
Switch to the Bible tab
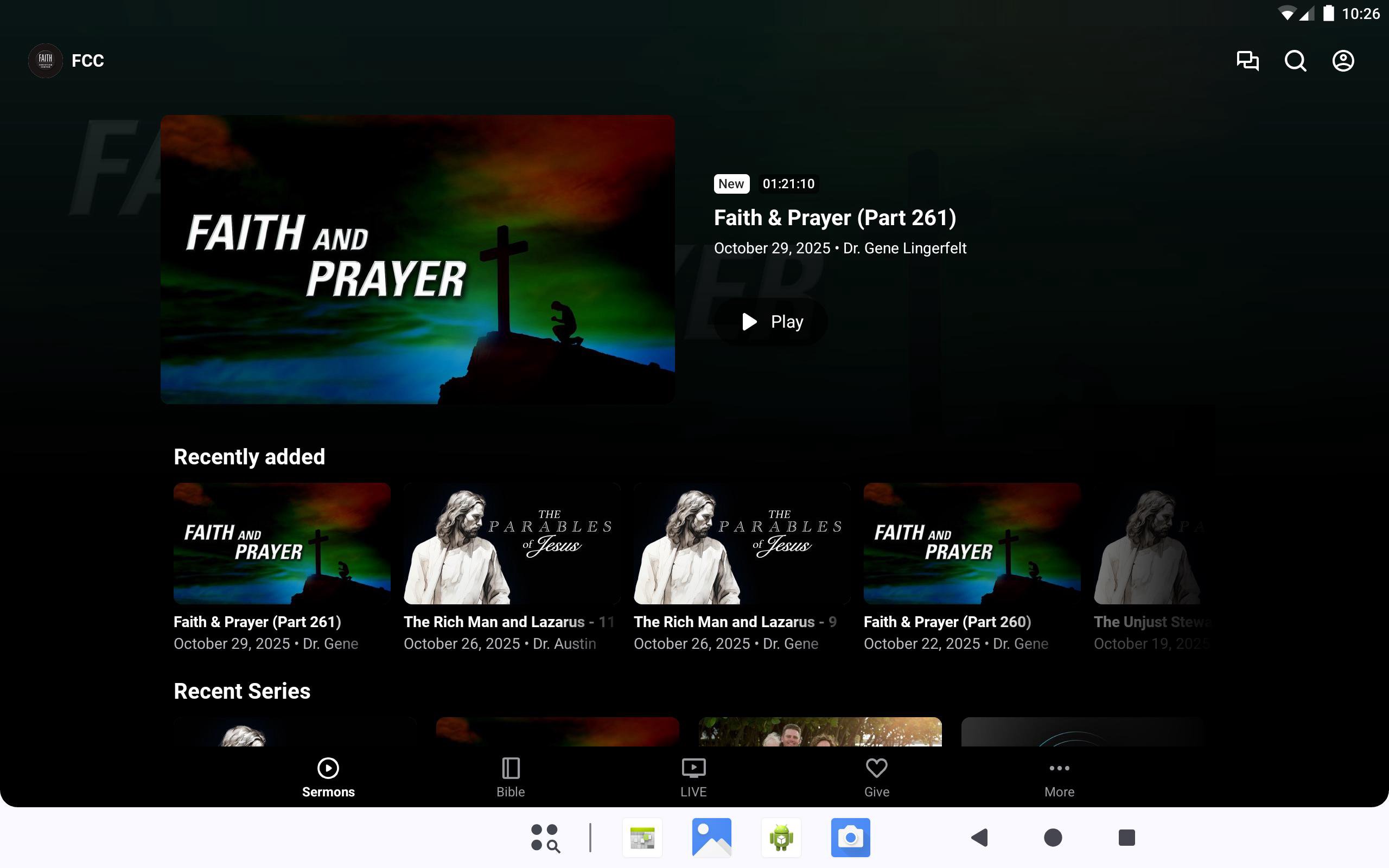[510, 777]
